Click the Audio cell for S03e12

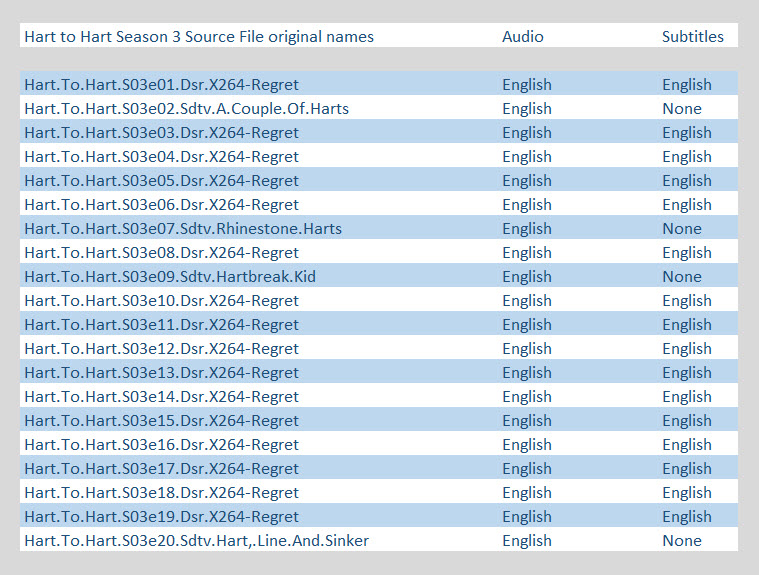[527, 348]
